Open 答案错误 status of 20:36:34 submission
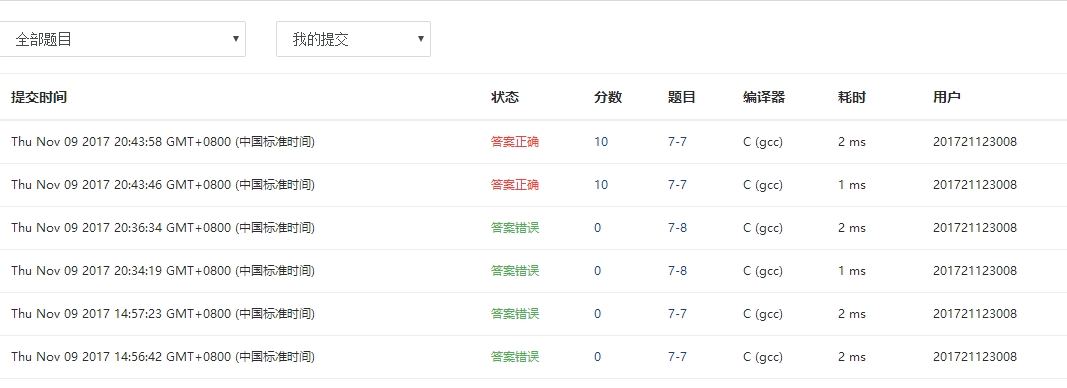The height and width of the screenshot is (388, 1067). click(514, 227)
